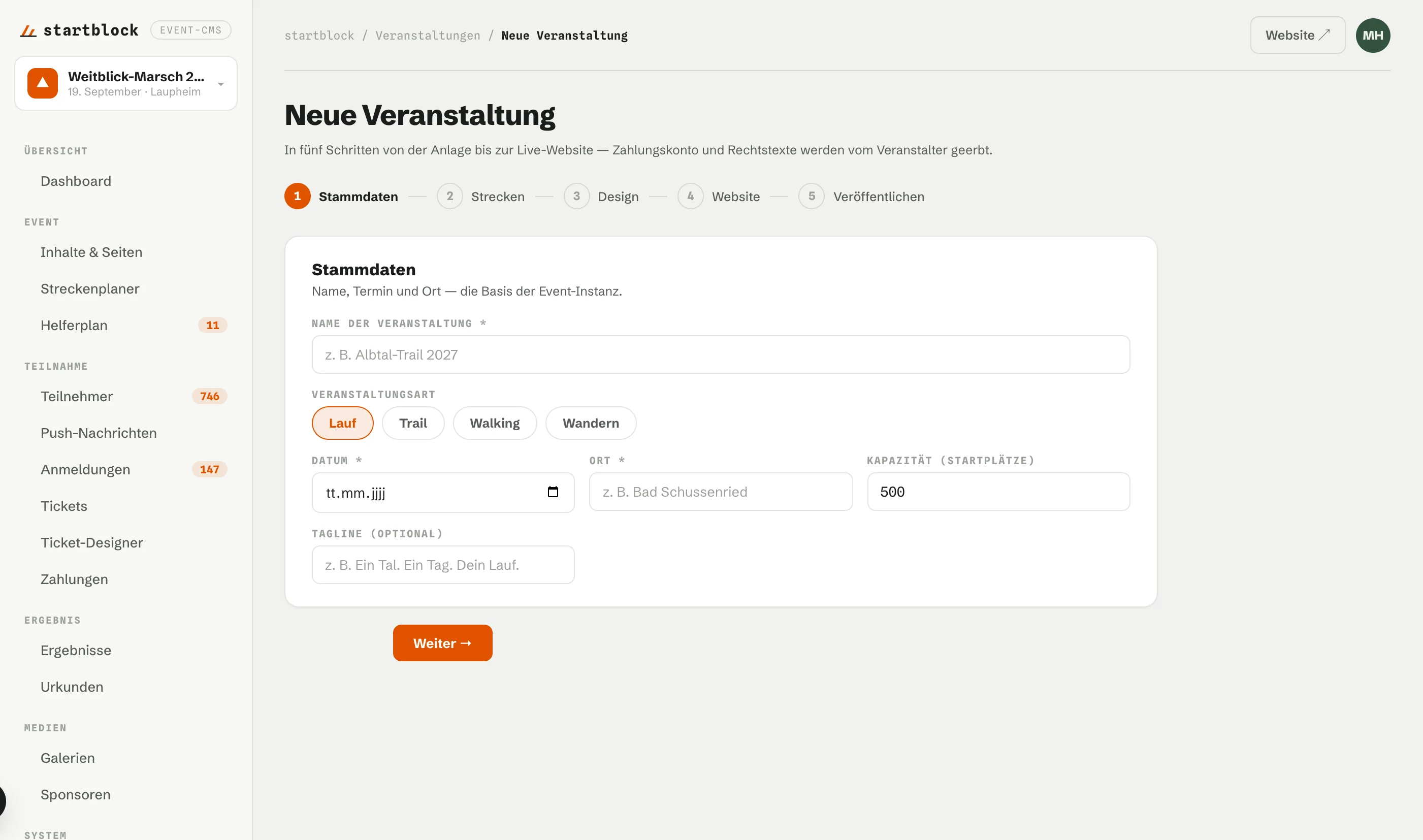Focus the Name der Veranstaltung field
Image resolution: width=1423 pixels, height=840 pixels.
(721, 355)
